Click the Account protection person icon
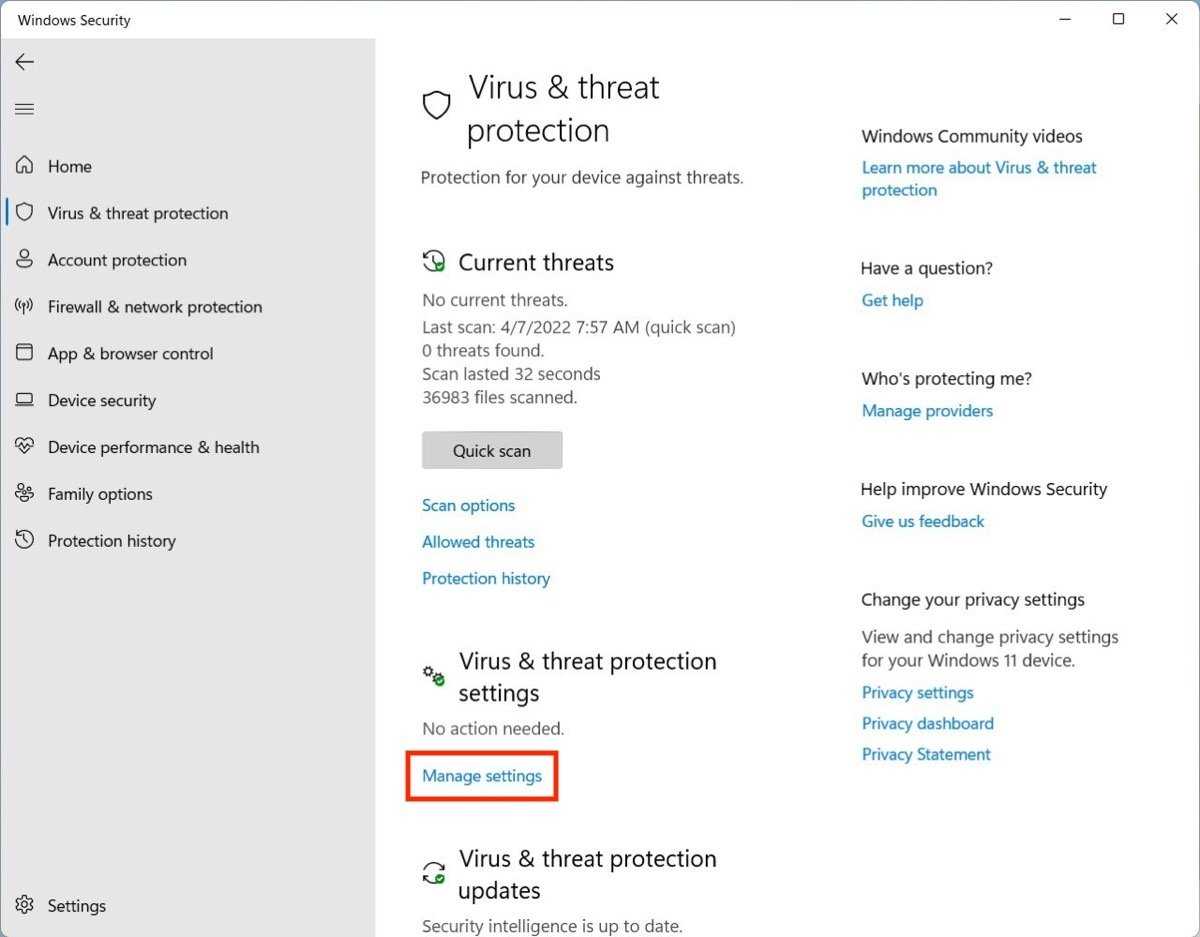1200x937 pixels. click(x=25, y=260)
